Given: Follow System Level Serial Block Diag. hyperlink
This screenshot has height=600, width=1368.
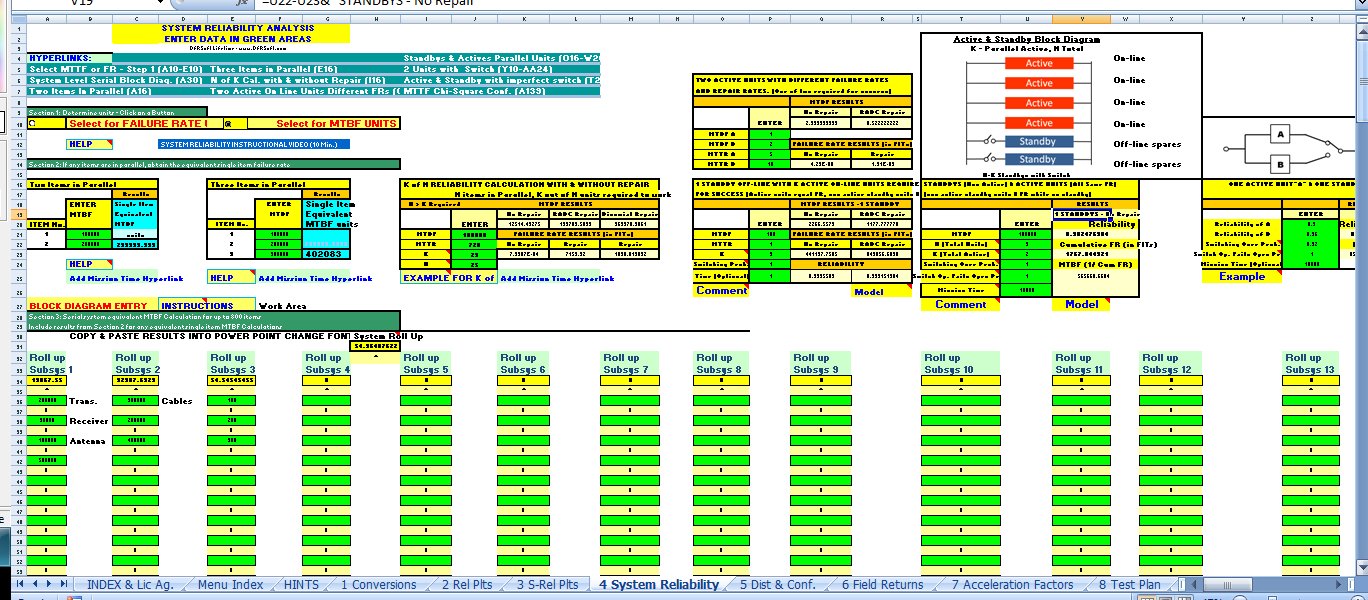Looking at the screenshot, I should [x=115, y=80].
